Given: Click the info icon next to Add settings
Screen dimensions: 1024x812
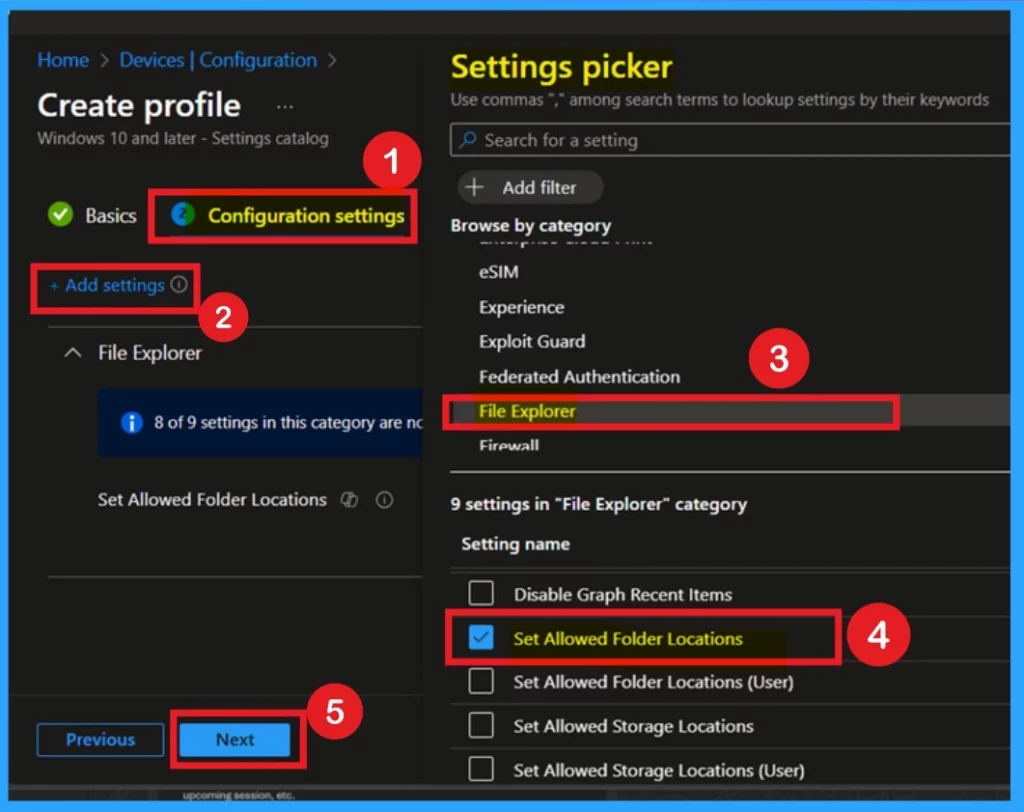Looking at the screenshot, I should pyautogui.click(x=179, y=284).
